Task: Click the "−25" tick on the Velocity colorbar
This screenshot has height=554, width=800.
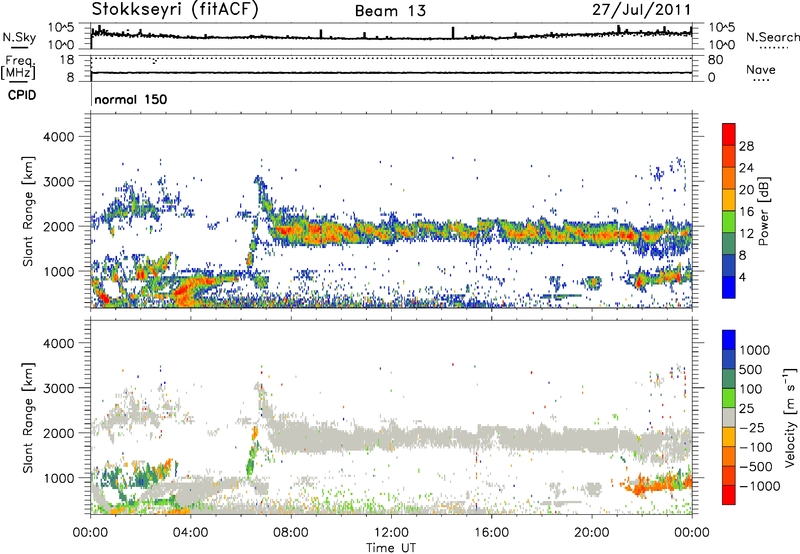Action: (x=751, y=427)
